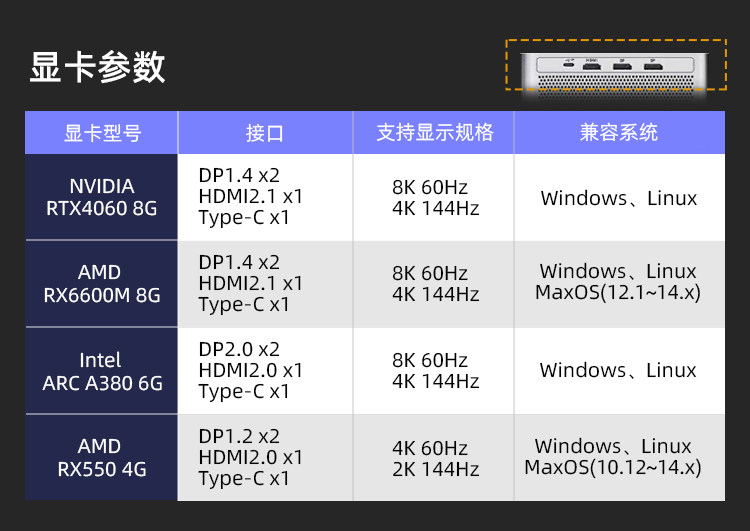Click the NVIDIA RTX4060 8G row label
The height and width of the screenshot is (531, 750).
pos(101,197)
